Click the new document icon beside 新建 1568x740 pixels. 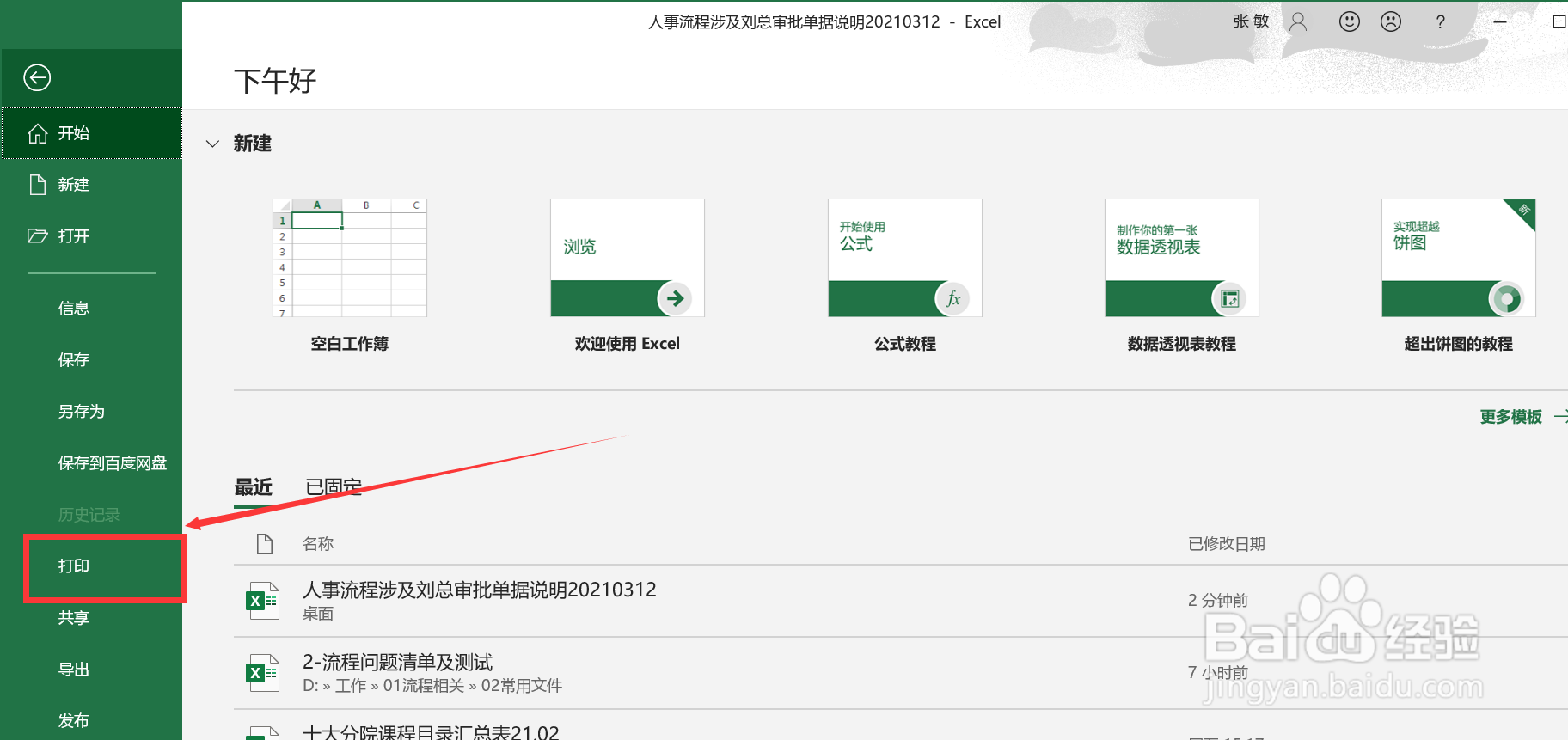point(37,185)
